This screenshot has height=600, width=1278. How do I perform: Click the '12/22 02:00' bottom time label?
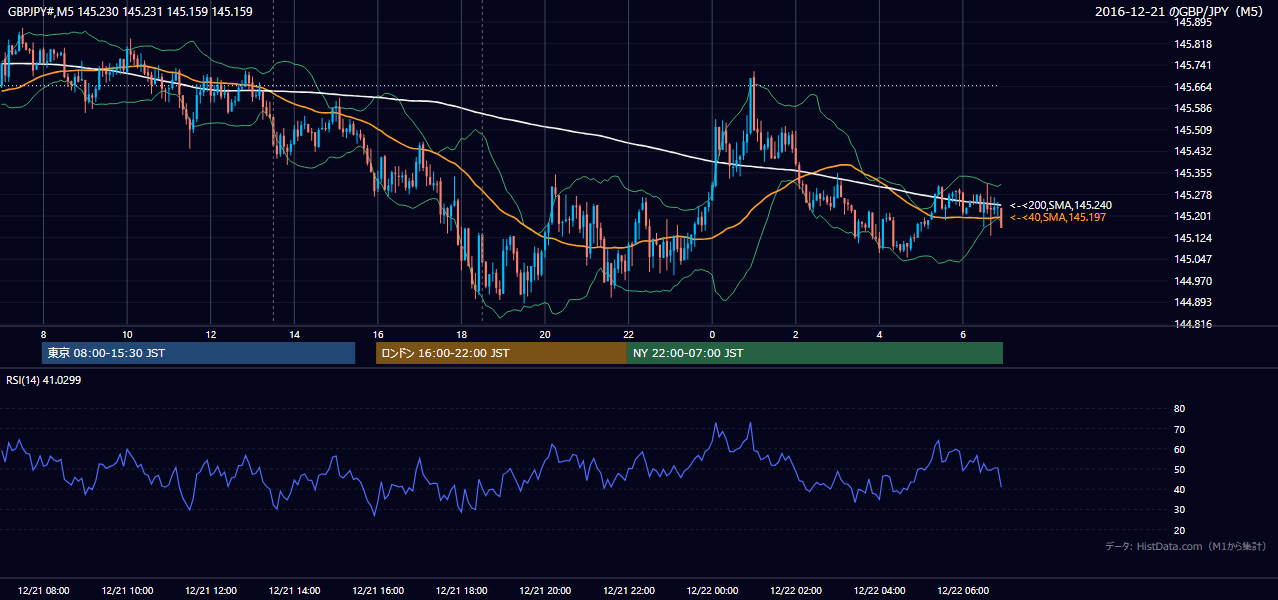pos(796,591)
